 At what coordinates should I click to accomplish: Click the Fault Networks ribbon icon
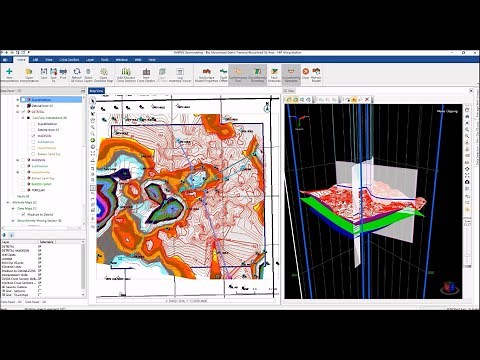coord(274,71)
